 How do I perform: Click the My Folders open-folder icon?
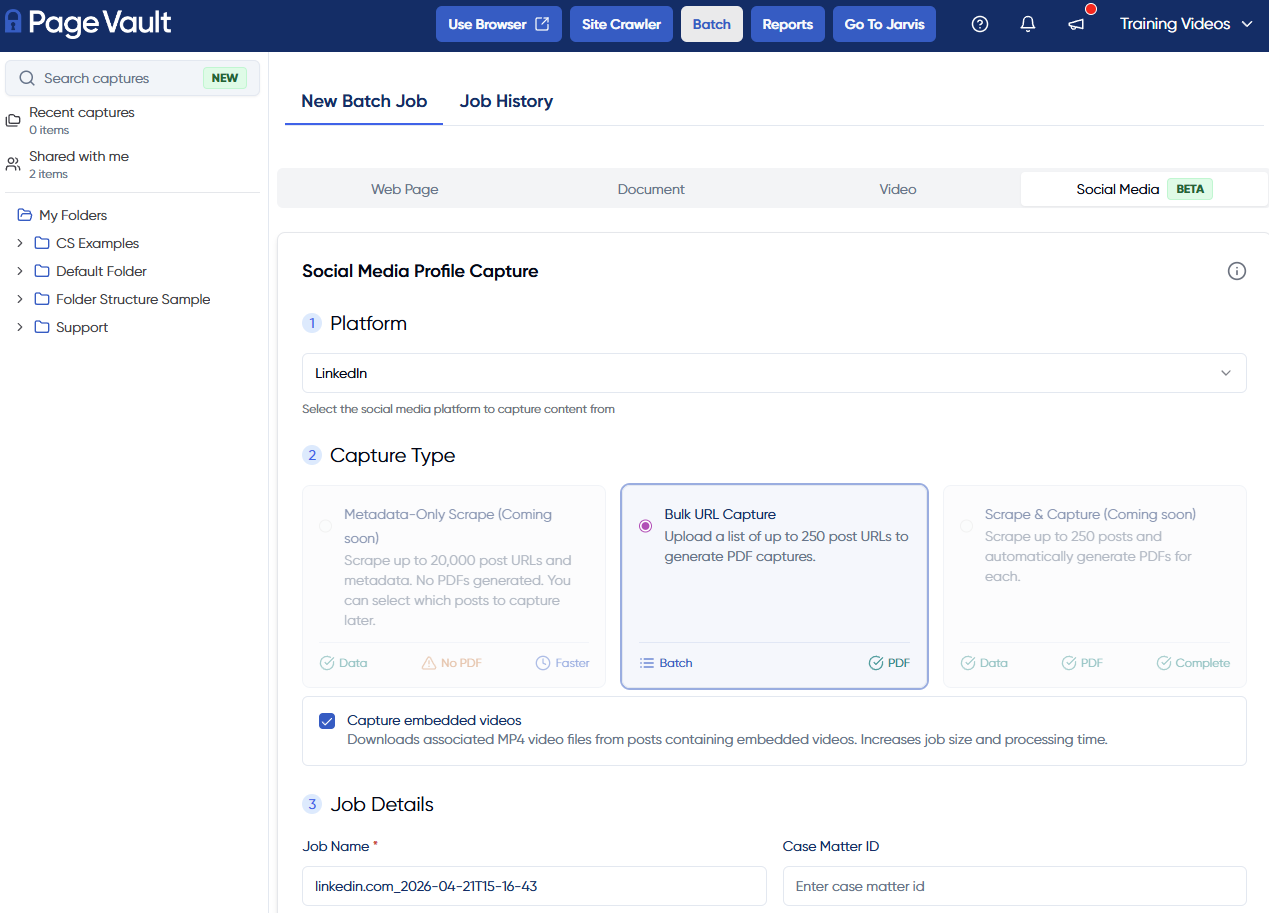pos(25,215)
